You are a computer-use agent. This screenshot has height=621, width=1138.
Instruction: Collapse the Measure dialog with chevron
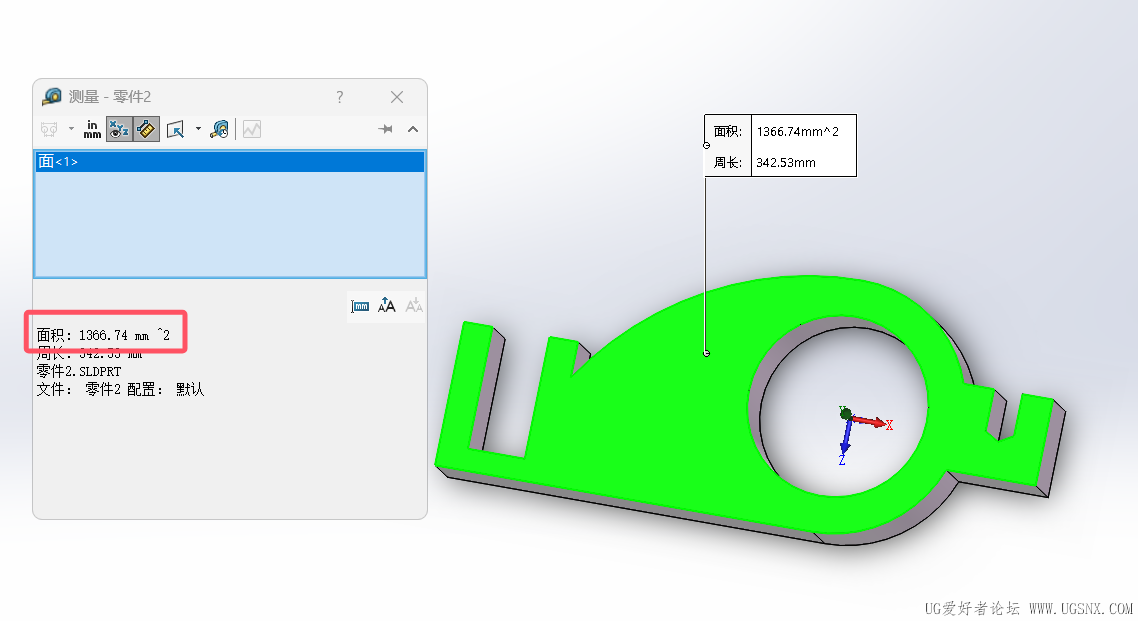413,129
